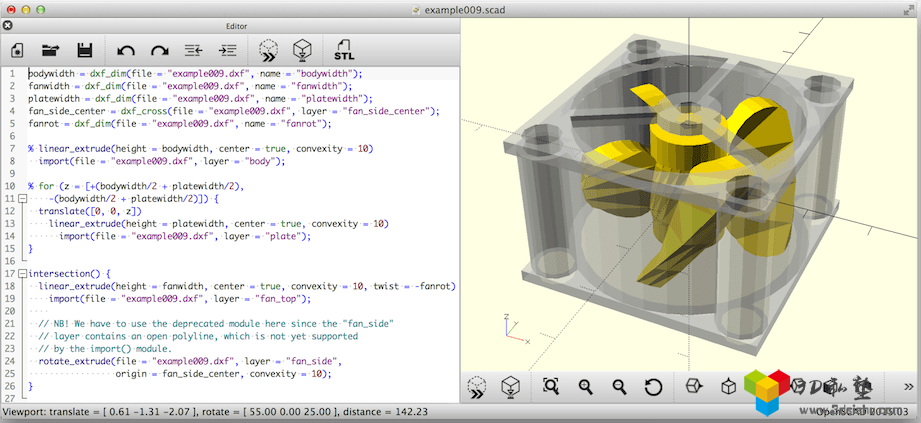Zoom in on the 3D view
The width and height of the screenshot is (921, 423).
click(x=585, y=387)
